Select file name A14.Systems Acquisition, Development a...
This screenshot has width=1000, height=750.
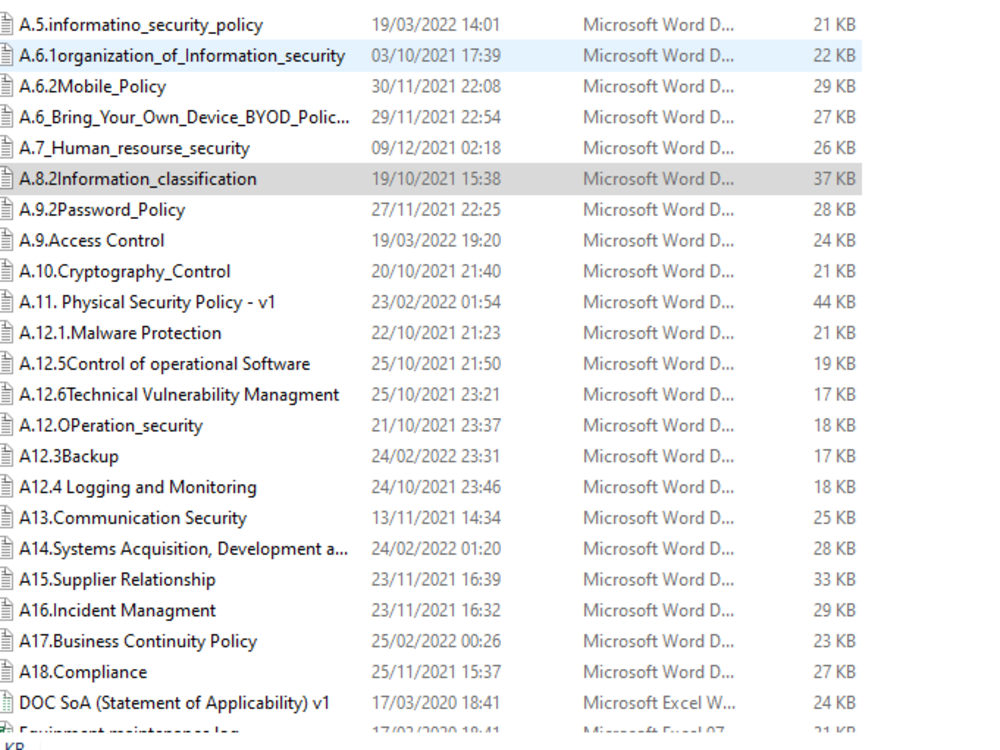(x=184, y=549)
